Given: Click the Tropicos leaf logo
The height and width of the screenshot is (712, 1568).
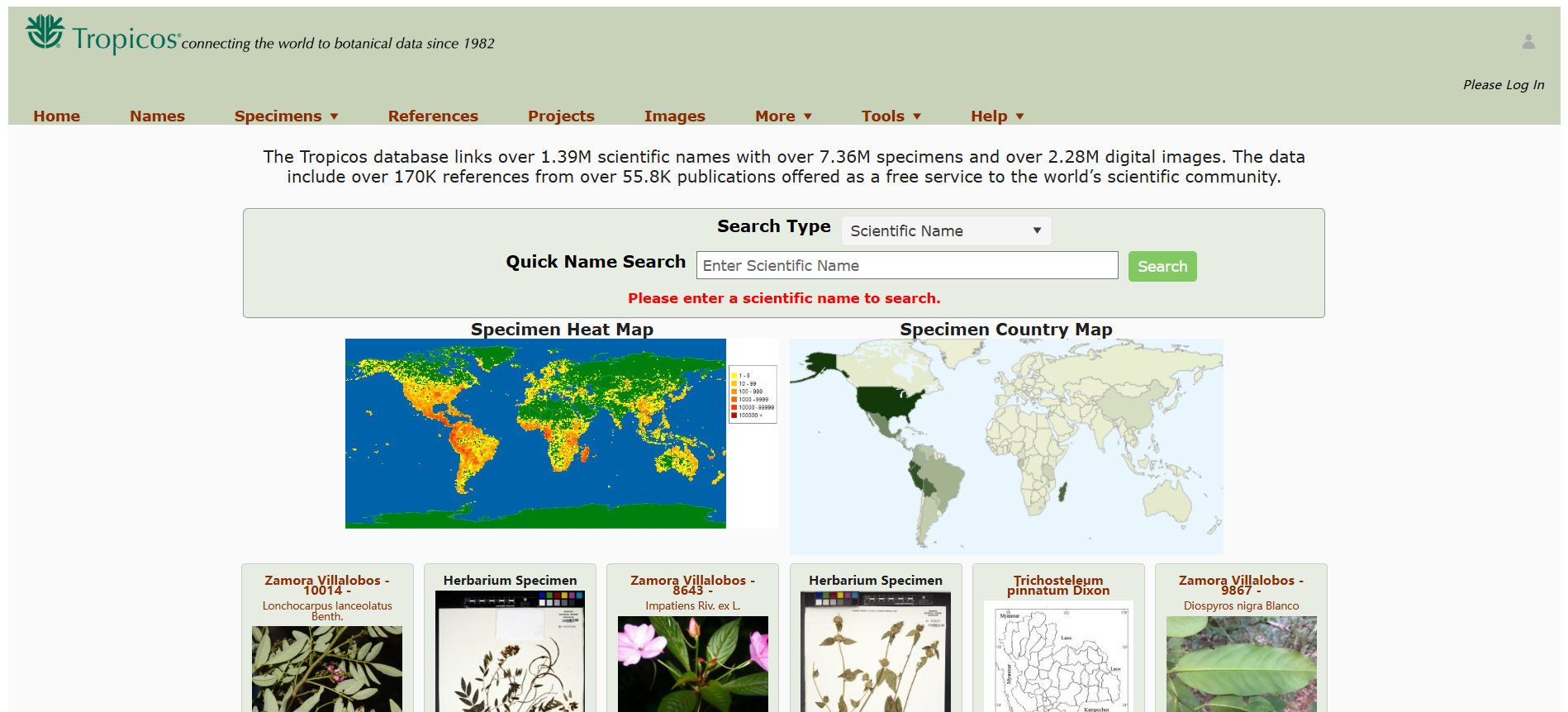Looking at the screenshot, I should [45, 32].
